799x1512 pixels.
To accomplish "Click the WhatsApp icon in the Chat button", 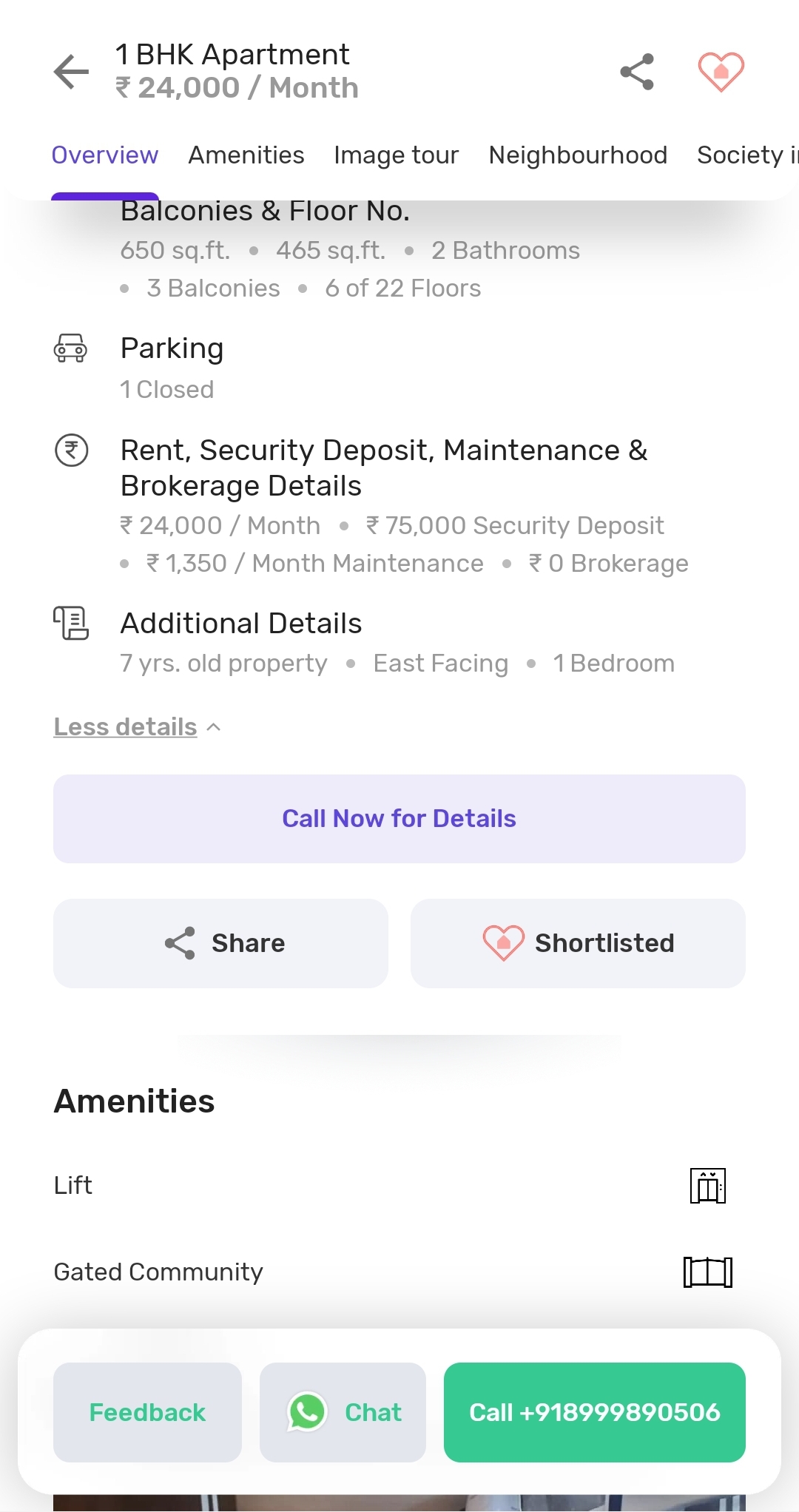I will click(307, 1411).
